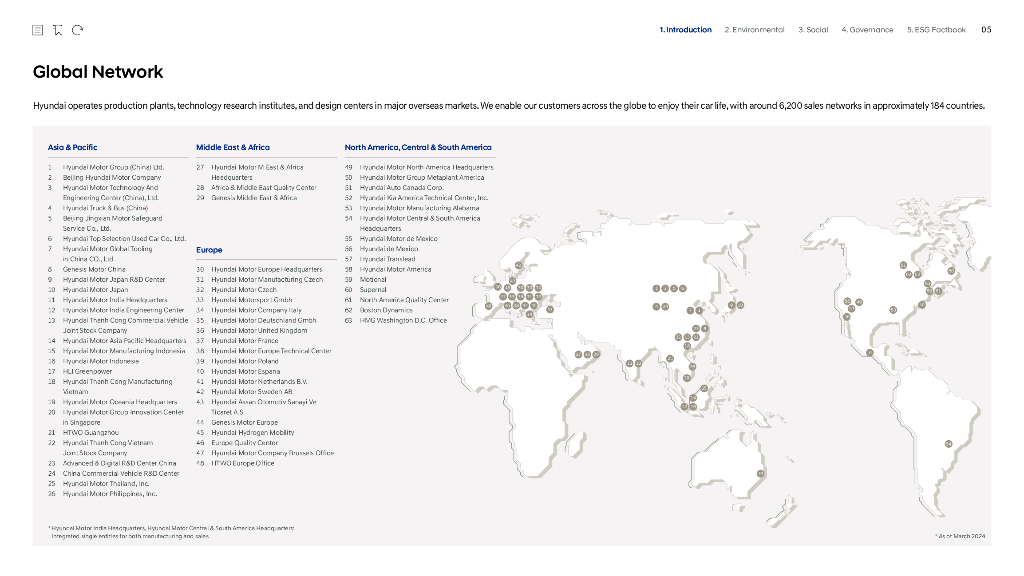The height and width of the screenshot is (576, 1024).
Task: Click the Global Network heading
Action: click(x=98, y=72)
